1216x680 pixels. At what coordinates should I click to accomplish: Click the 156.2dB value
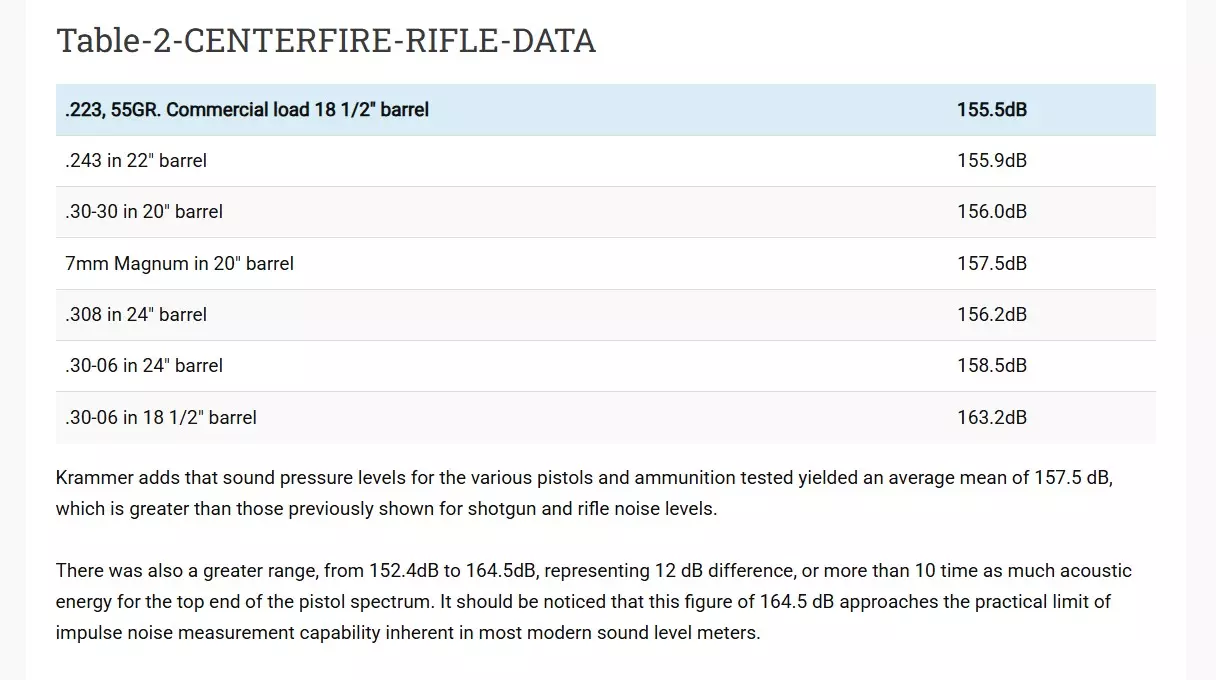point(992,315)
